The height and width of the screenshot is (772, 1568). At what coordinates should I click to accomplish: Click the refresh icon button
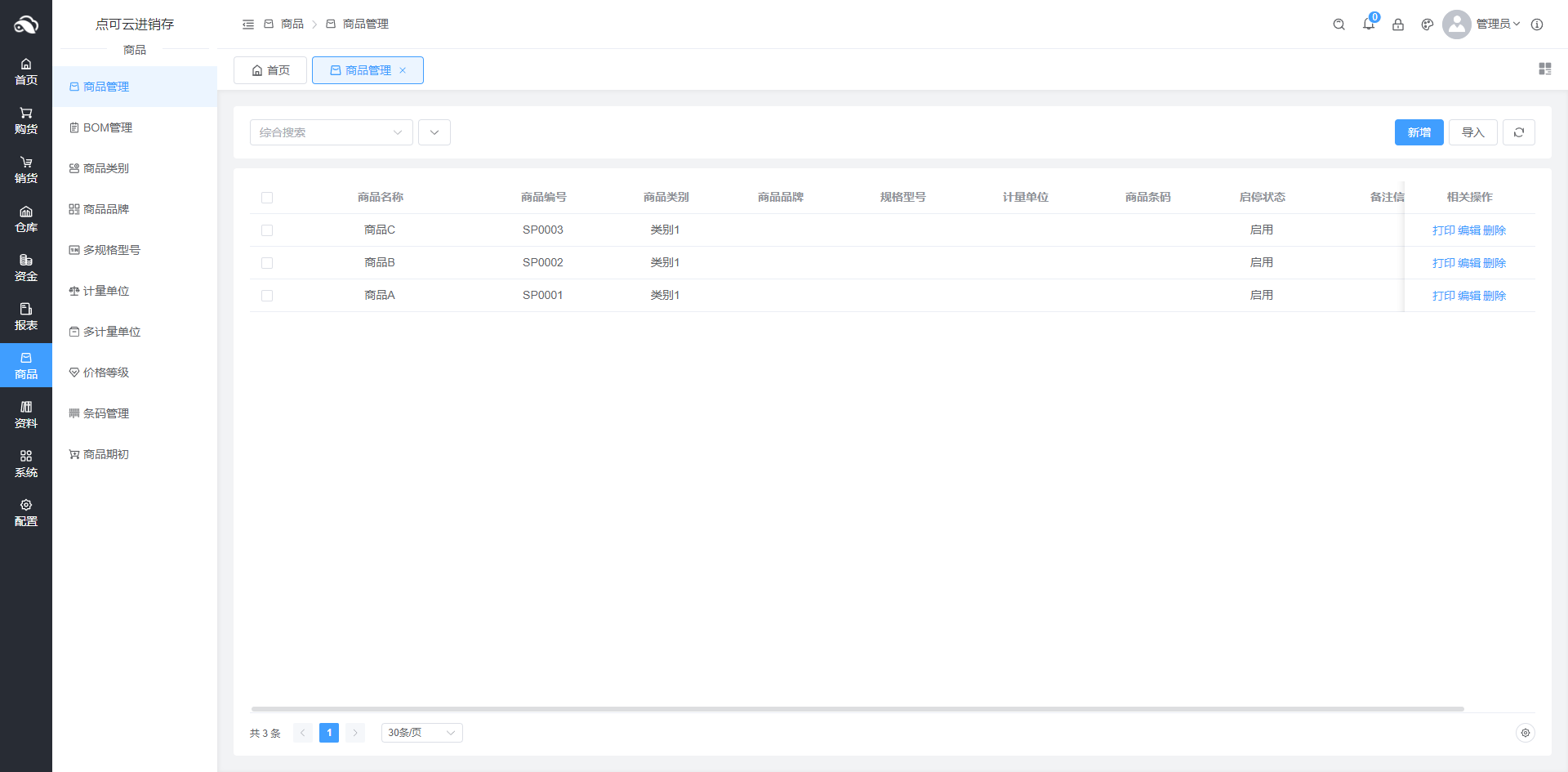(x=1518, y=132)
